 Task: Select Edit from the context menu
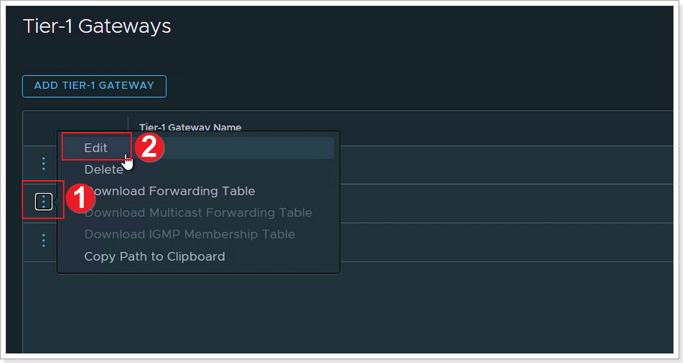95,148
